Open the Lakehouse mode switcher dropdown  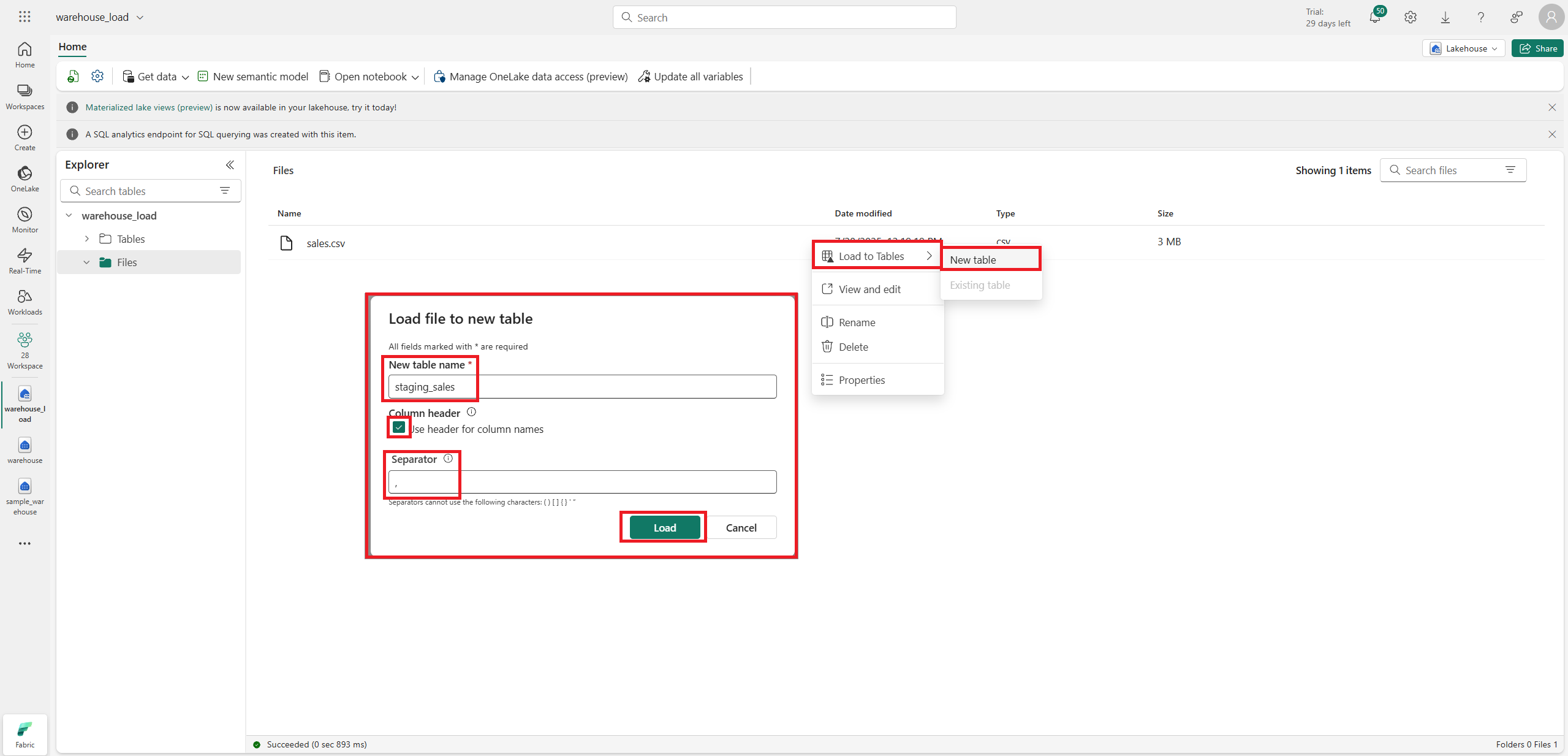pos(1463,48)
